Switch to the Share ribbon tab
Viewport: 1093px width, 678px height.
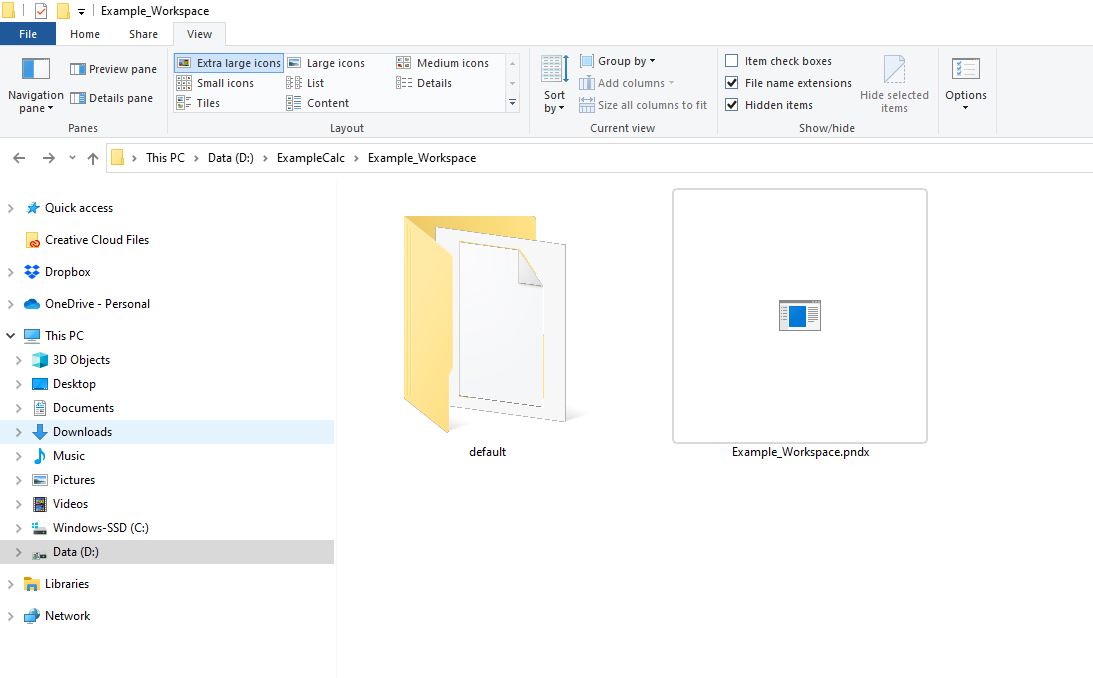pyautogui.click(x=143, y=34)
